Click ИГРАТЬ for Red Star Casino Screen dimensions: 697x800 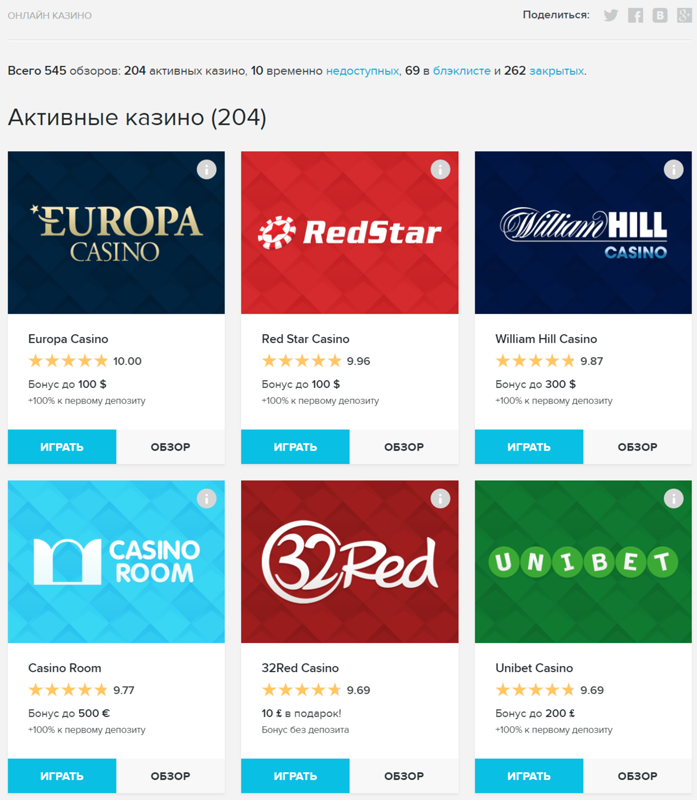tap(295, 447)
